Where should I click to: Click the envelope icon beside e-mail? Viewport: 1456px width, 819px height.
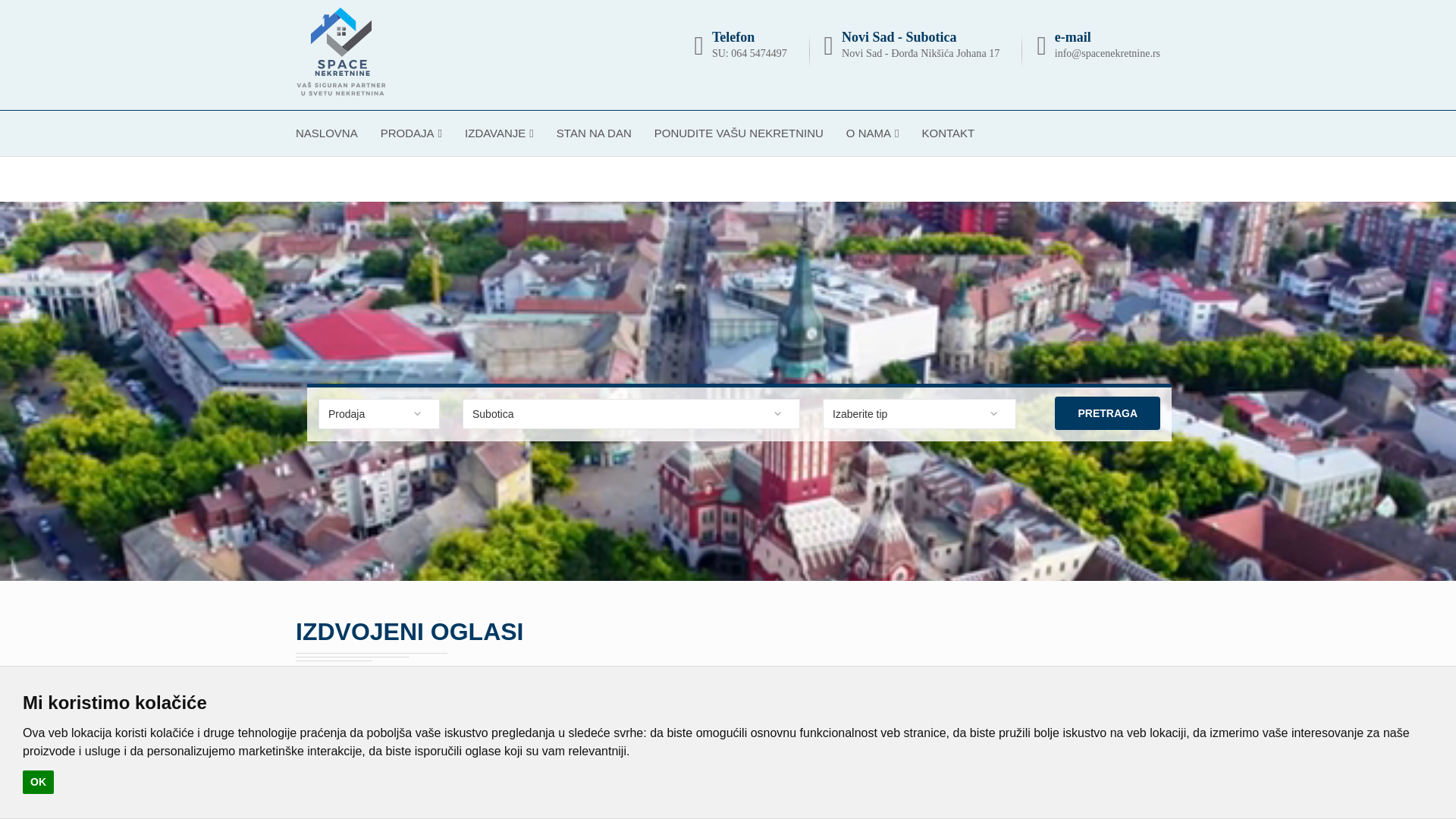[x=1041, y=46]
